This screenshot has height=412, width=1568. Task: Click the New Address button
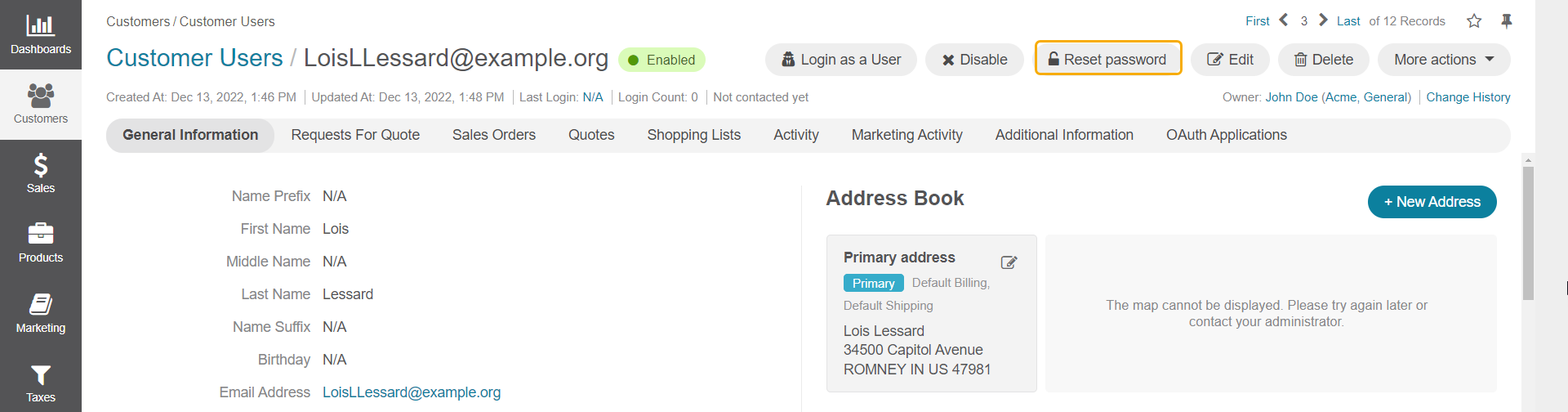point(1432,202)
